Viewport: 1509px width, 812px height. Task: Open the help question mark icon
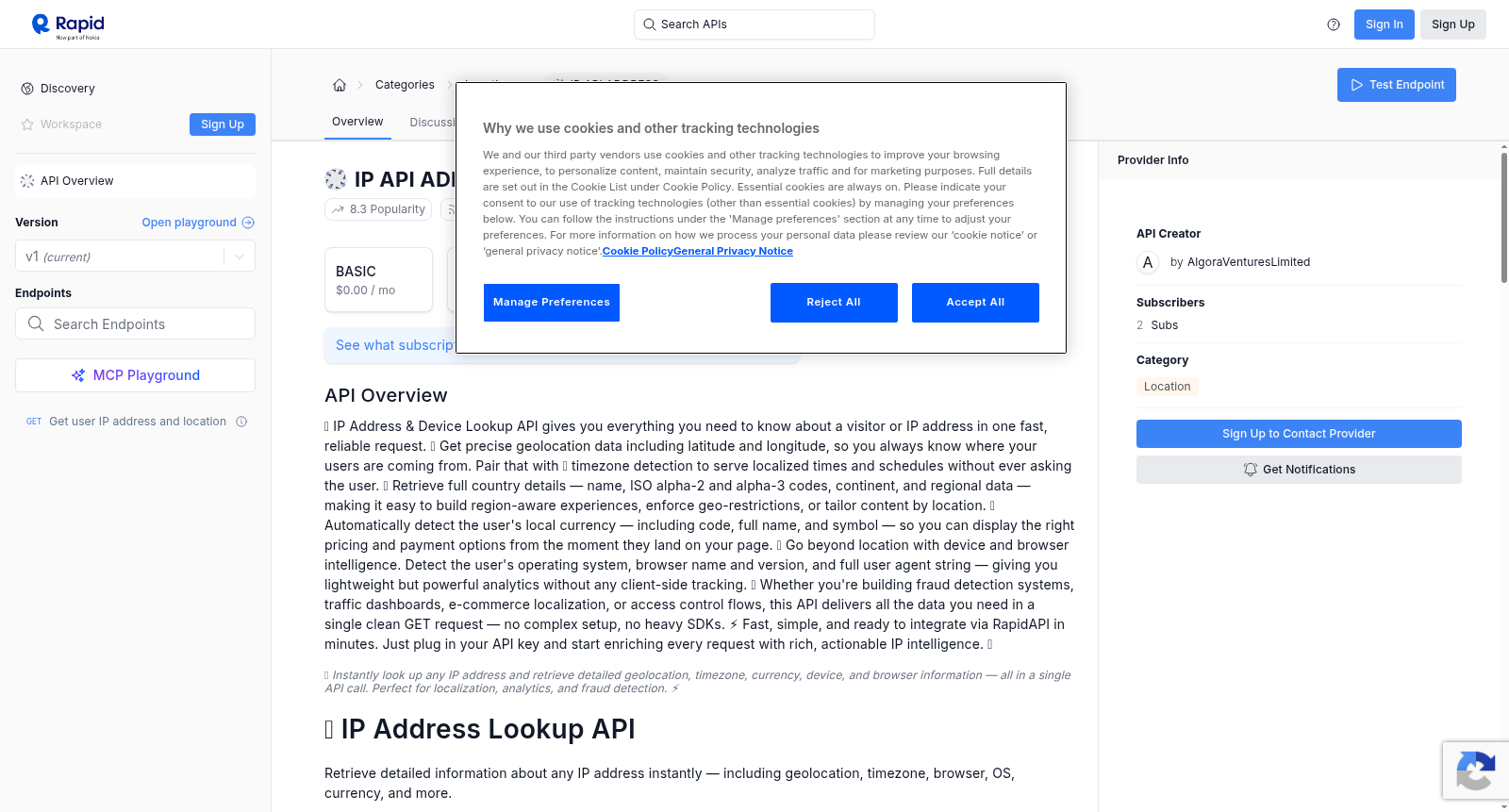pos(1334,25)
